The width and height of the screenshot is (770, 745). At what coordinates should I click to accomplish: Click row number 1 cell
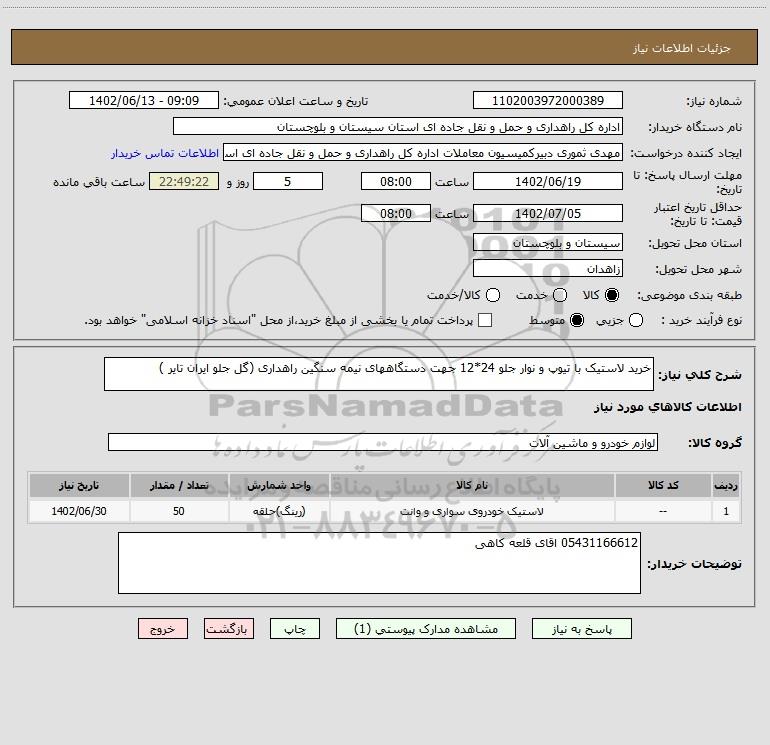click(726, 511)
